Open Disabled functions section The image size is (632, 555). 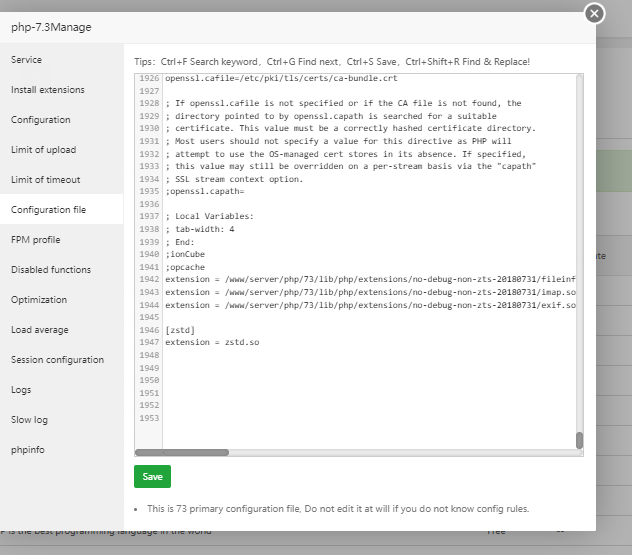[51, 270]
